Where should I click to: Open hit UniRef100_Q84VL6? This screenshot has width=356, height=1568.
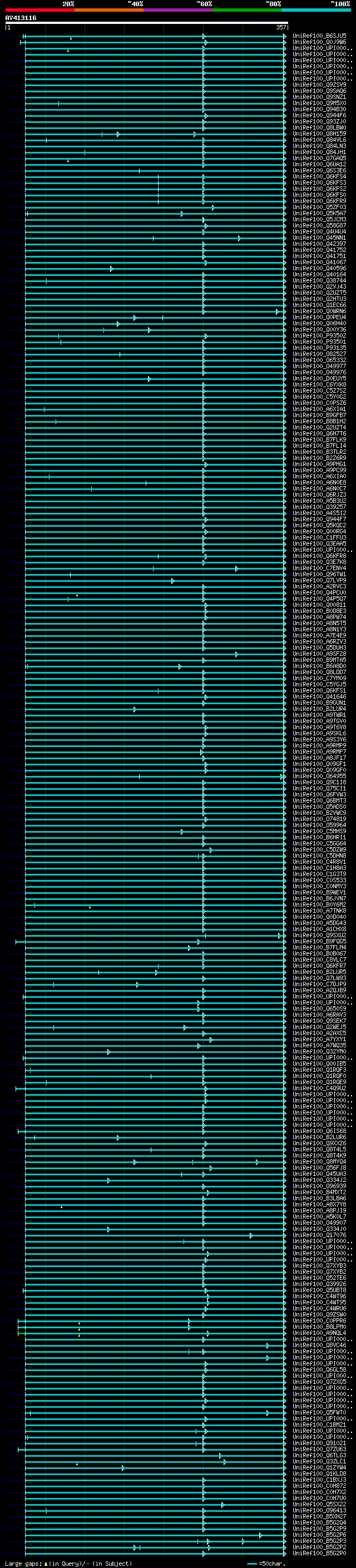tap(319, 140)
